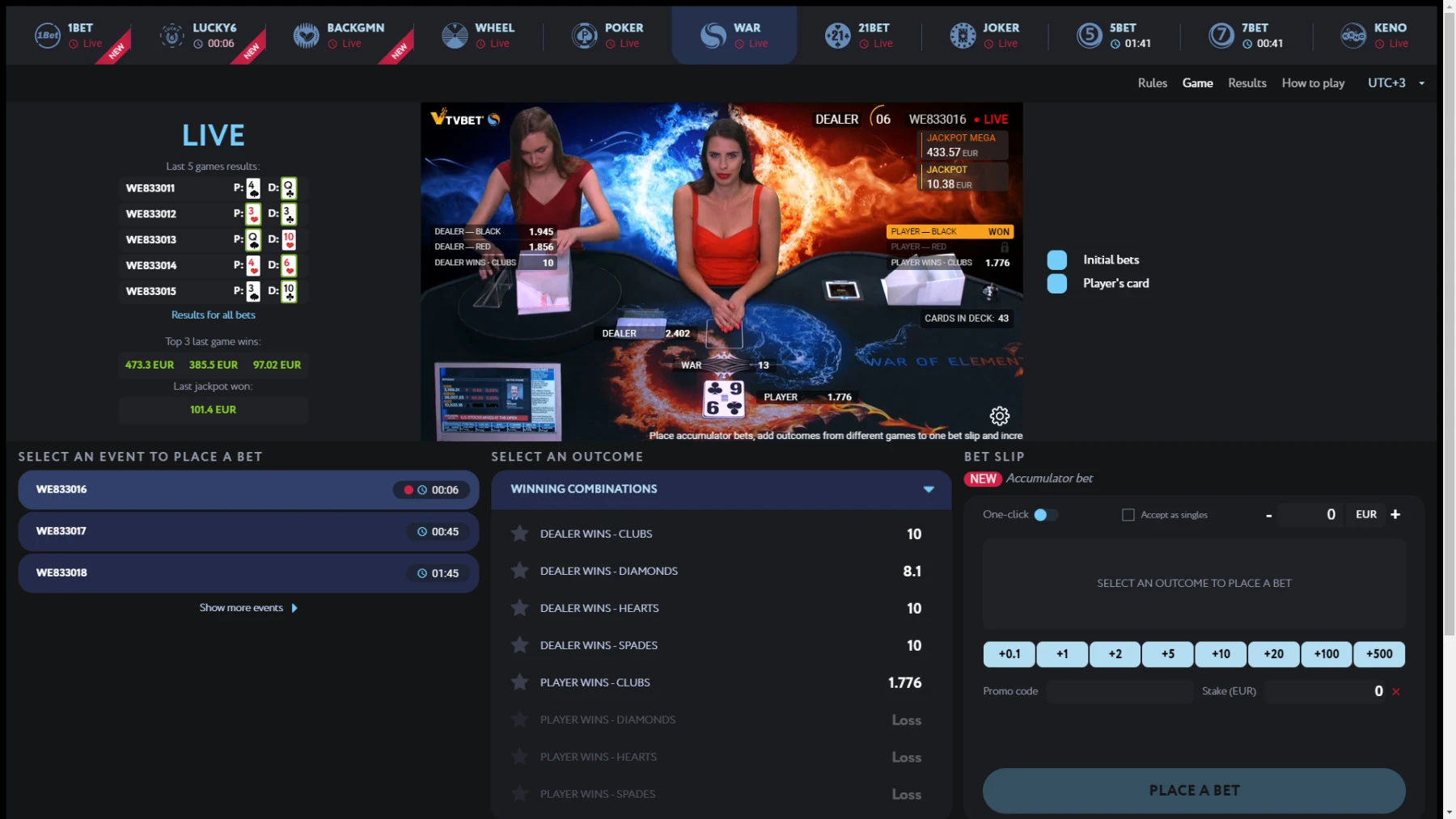Viewport: 1456px width, 819px height.
Task: Star the Player Wins - Clubs outcome
Action: (x=520, y=682)
